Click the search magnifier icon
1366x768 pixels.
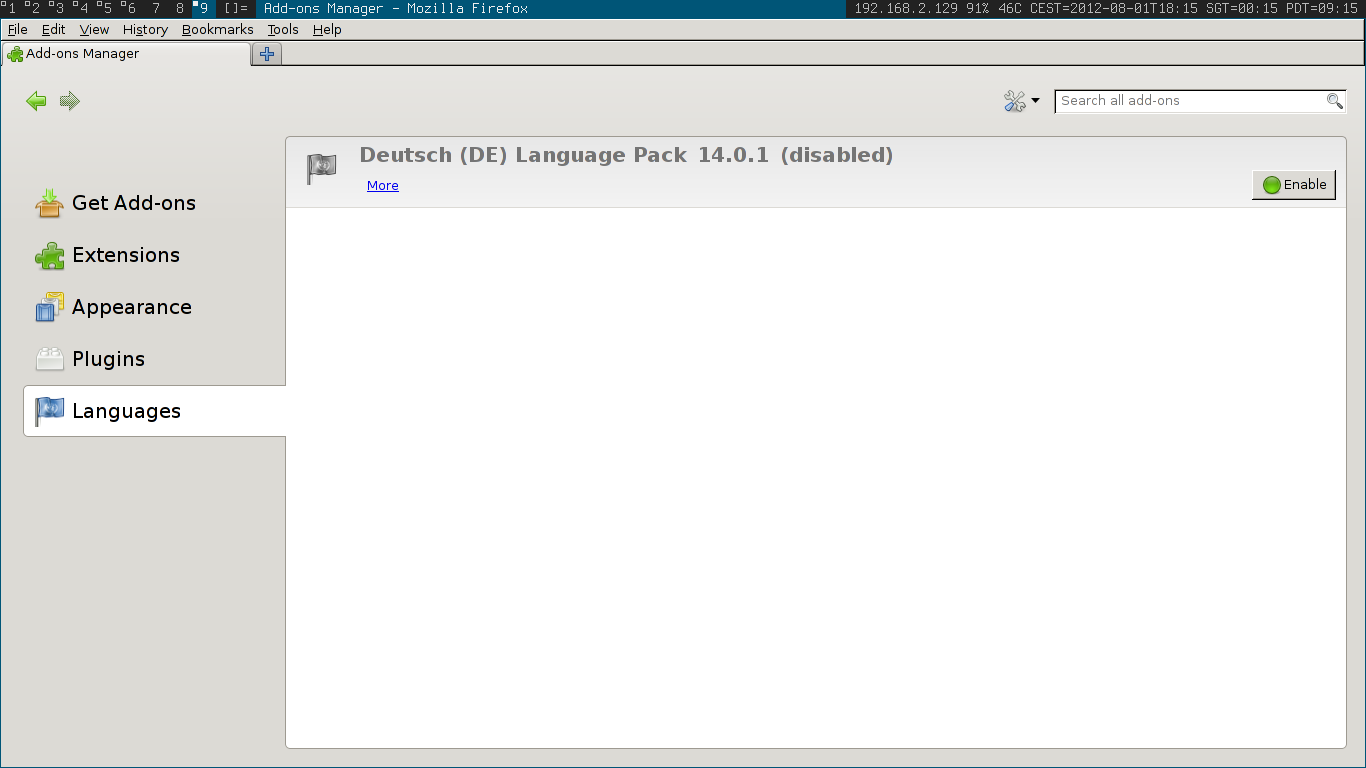[1334, 101]
